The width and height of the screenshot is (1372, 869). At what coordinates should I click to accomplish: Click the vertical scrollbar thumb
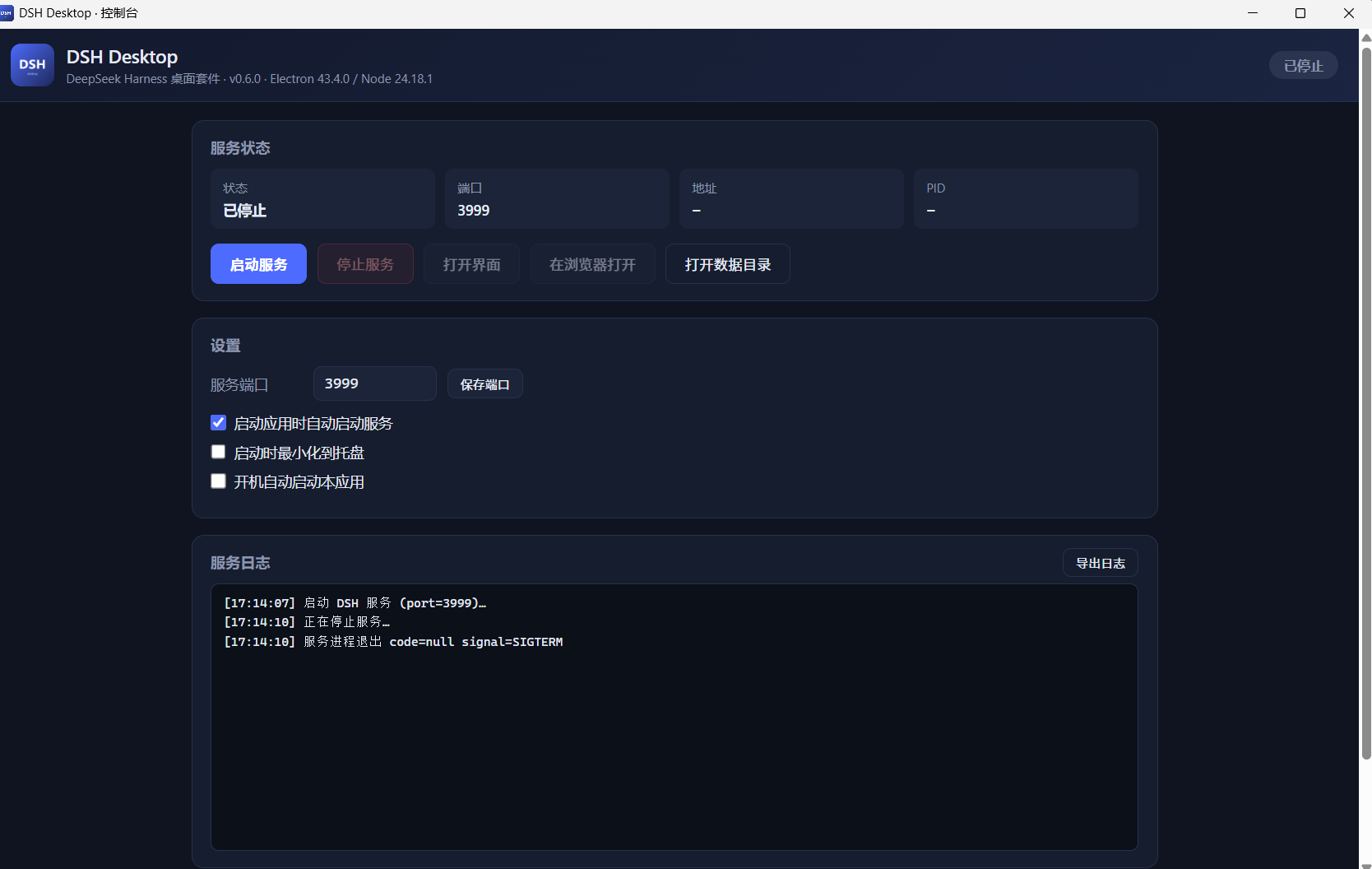1366,403
